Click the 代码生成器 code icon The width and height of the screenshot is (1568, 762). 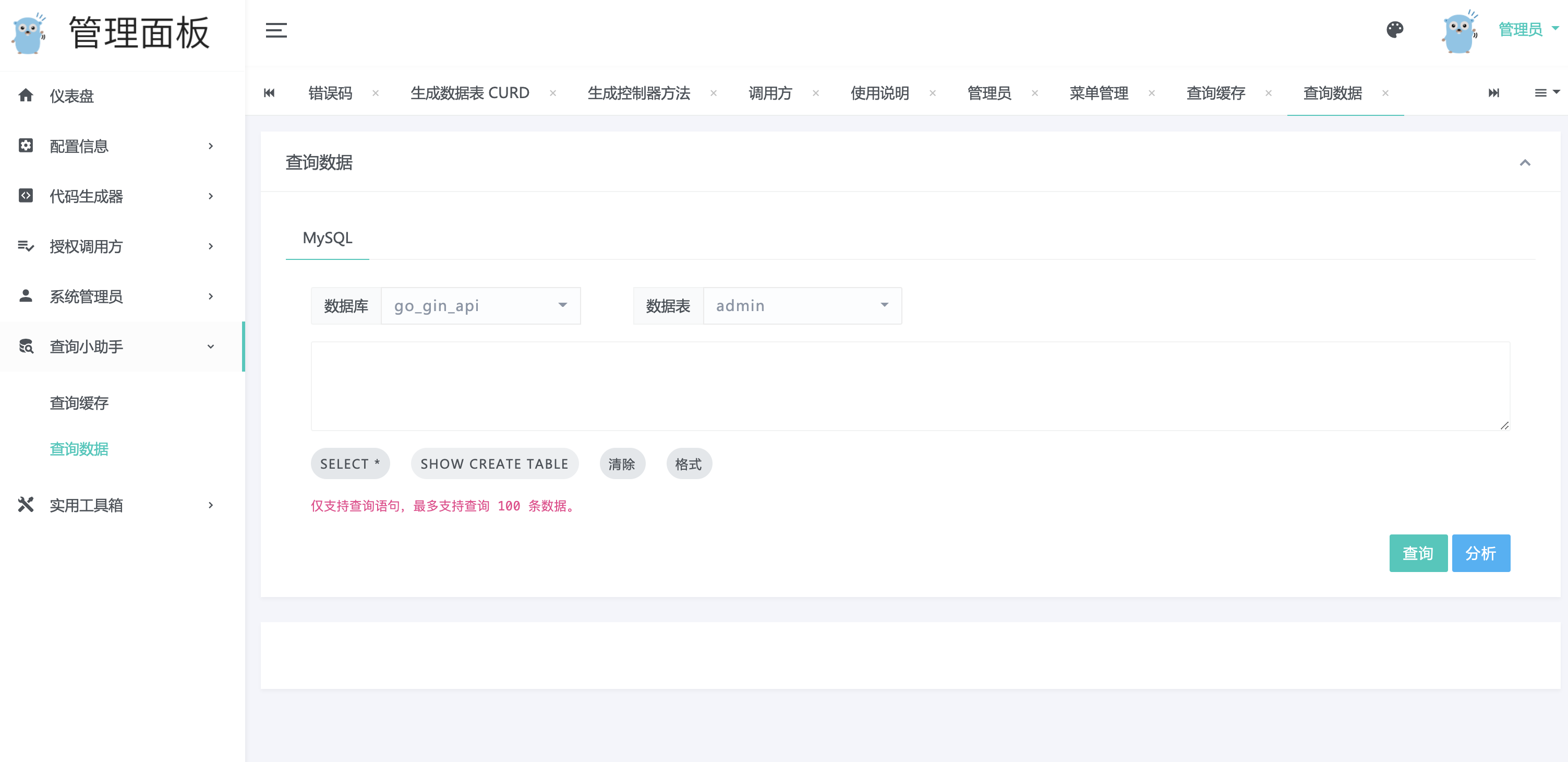click(26, 196)
